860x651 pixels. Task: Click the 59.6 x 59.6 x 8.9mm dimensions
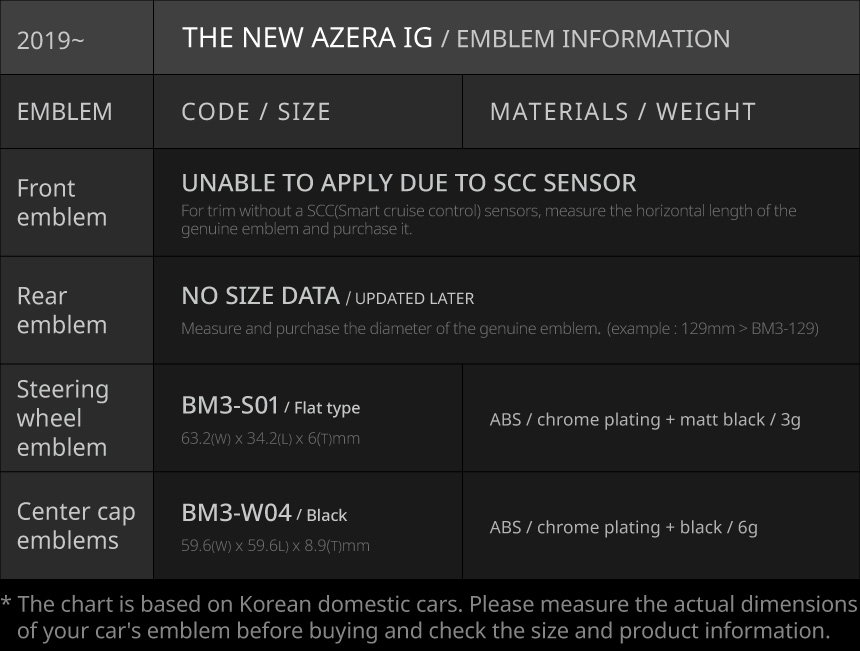pyautogui.click(x=275, y=546)
